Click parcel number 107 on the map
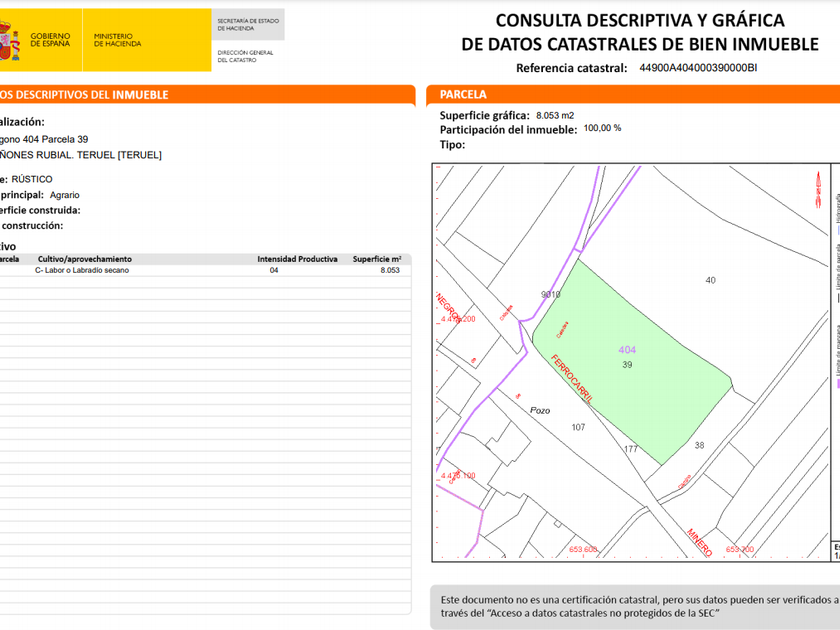This screenshot has width=840, height=630. pos(578,427)
